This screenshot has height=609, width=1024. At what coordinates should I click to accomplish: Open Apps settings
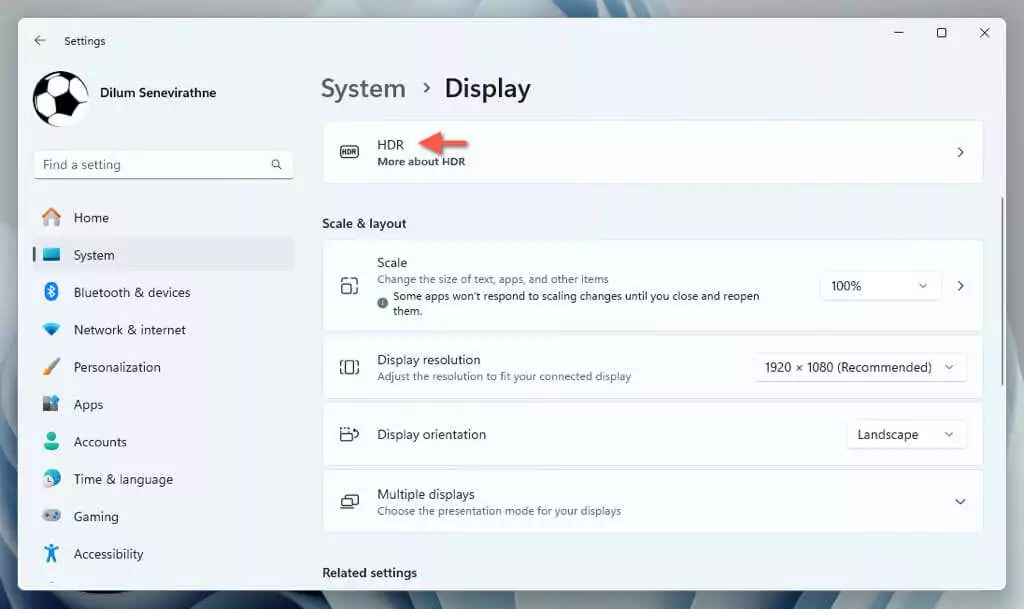click(163, 404)
